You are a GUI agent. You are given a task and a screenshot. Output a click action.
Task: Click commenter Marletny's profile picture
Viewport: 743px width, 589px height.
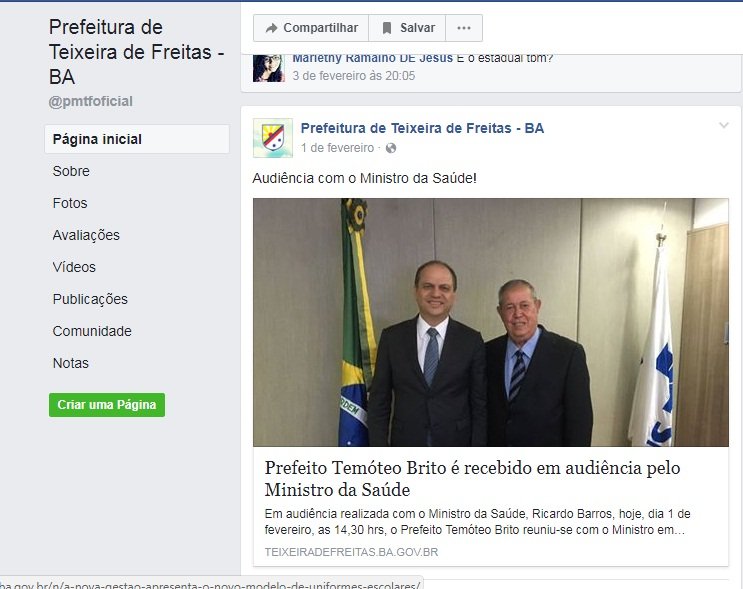[269, 68]
